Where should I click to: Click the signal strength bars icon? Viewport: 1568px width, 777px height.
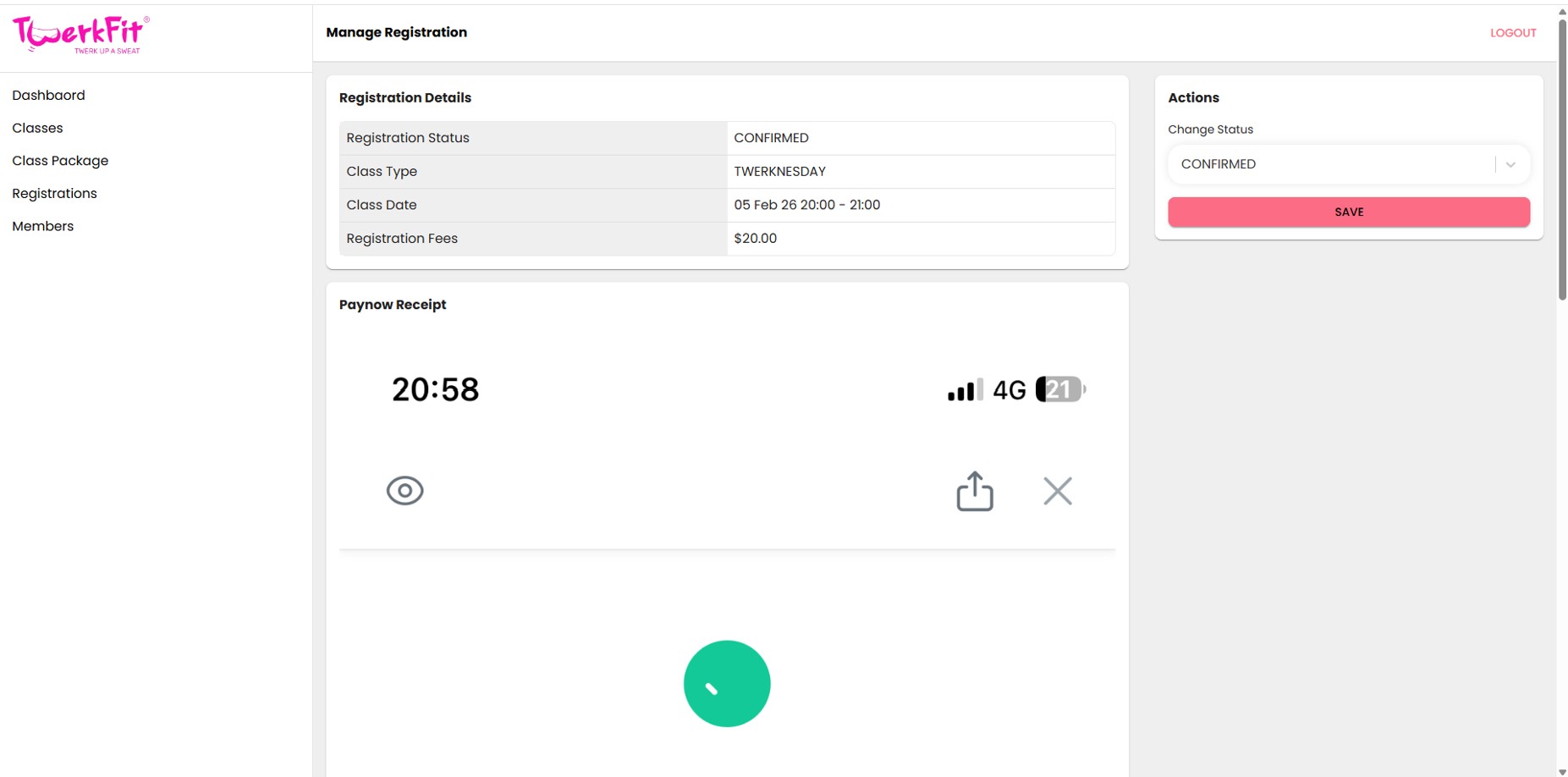(x=965, y=389)
